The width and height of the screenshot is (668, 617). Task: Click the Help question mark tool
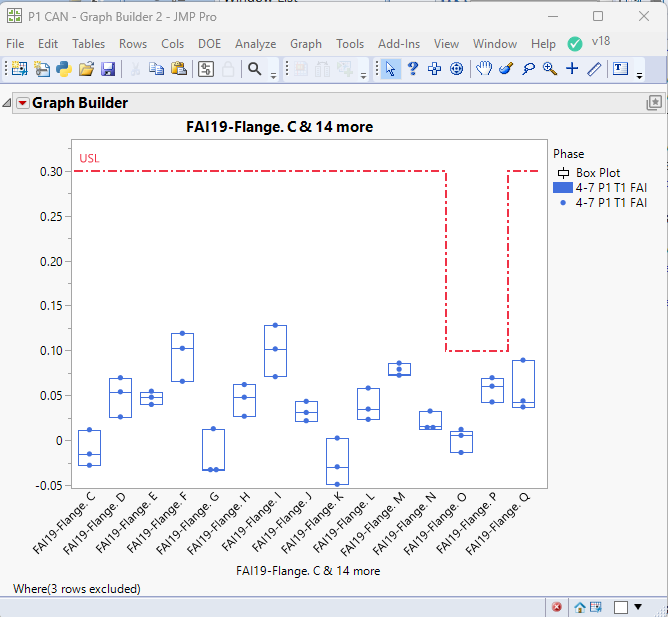412,69
